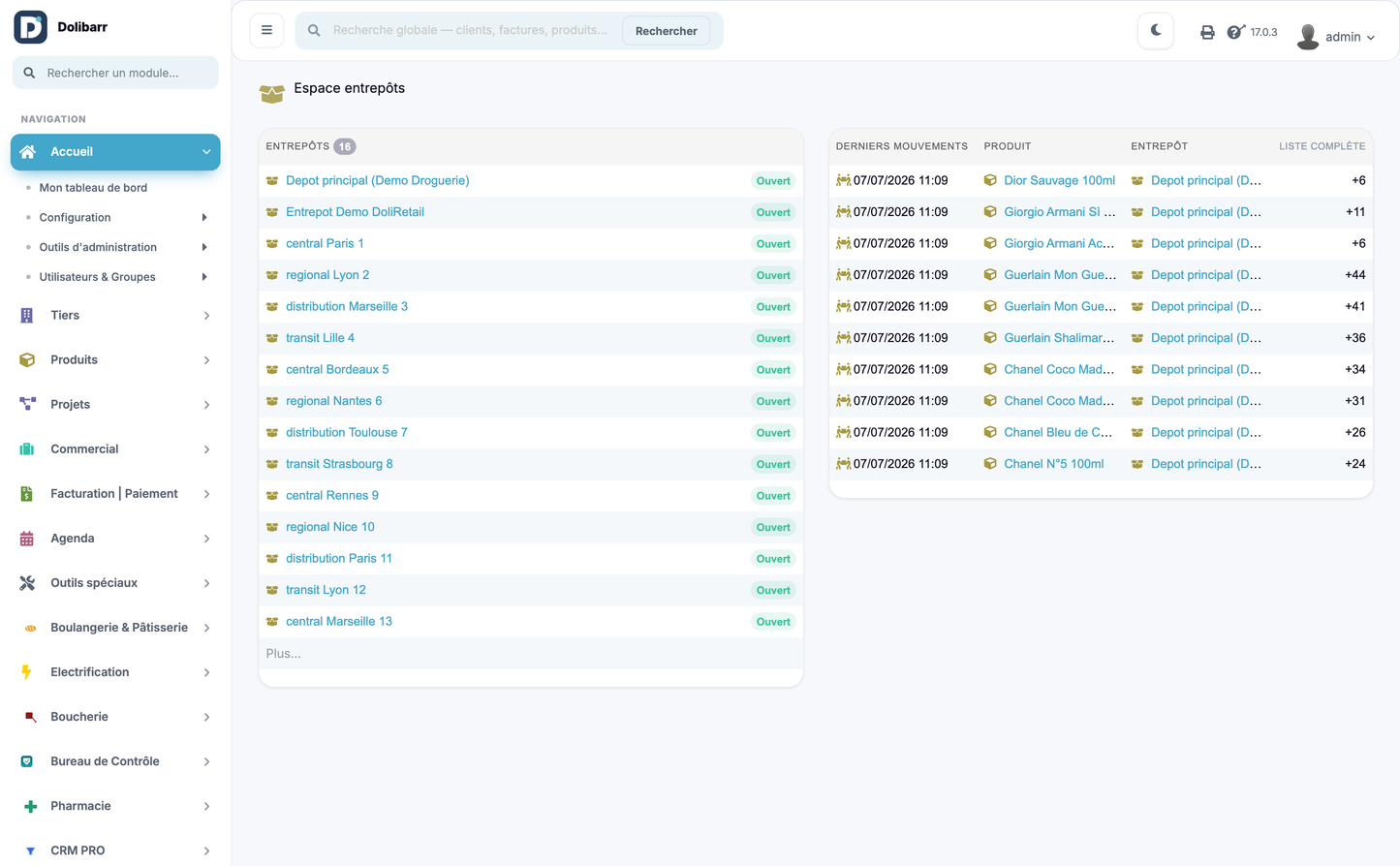
Task: Click the Boucherie icon
Action: [30, 717]
